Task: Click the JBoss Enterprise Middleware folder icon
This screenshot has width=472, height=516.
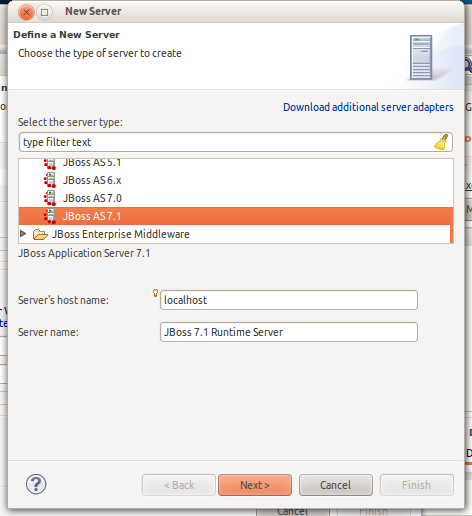Action: click(x=40, y=234)
